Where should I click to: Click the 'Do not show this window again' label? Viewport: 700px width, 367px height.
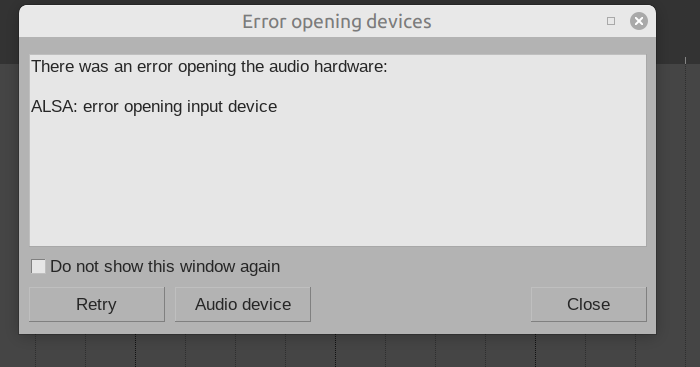click(x=165, y=267)
